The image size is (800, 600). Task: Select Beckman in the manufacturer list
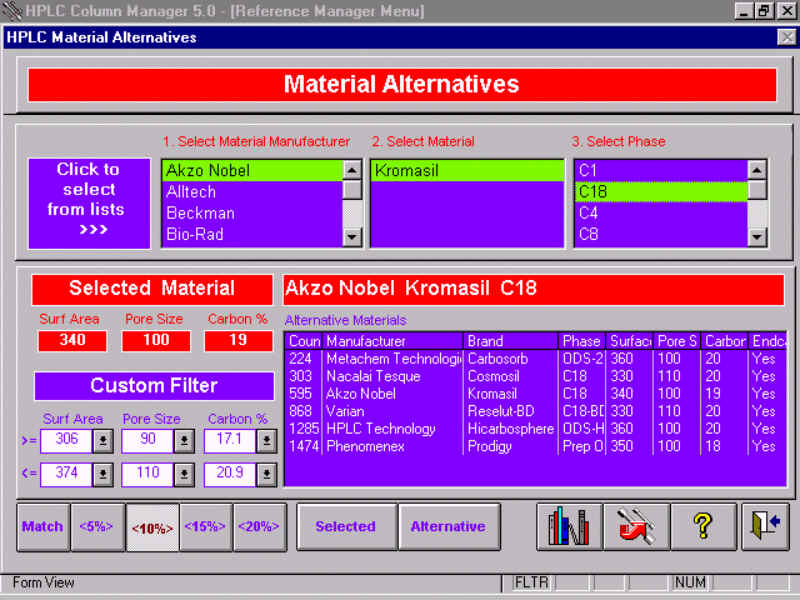pos(253,213)
